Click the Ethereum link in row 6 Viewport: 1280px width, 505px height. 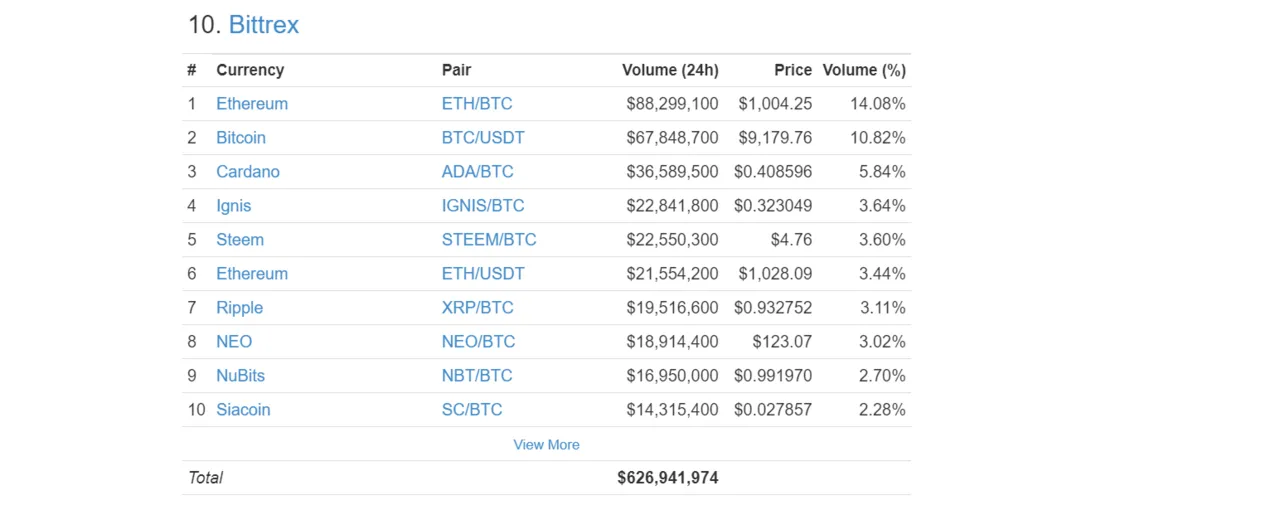252,274
